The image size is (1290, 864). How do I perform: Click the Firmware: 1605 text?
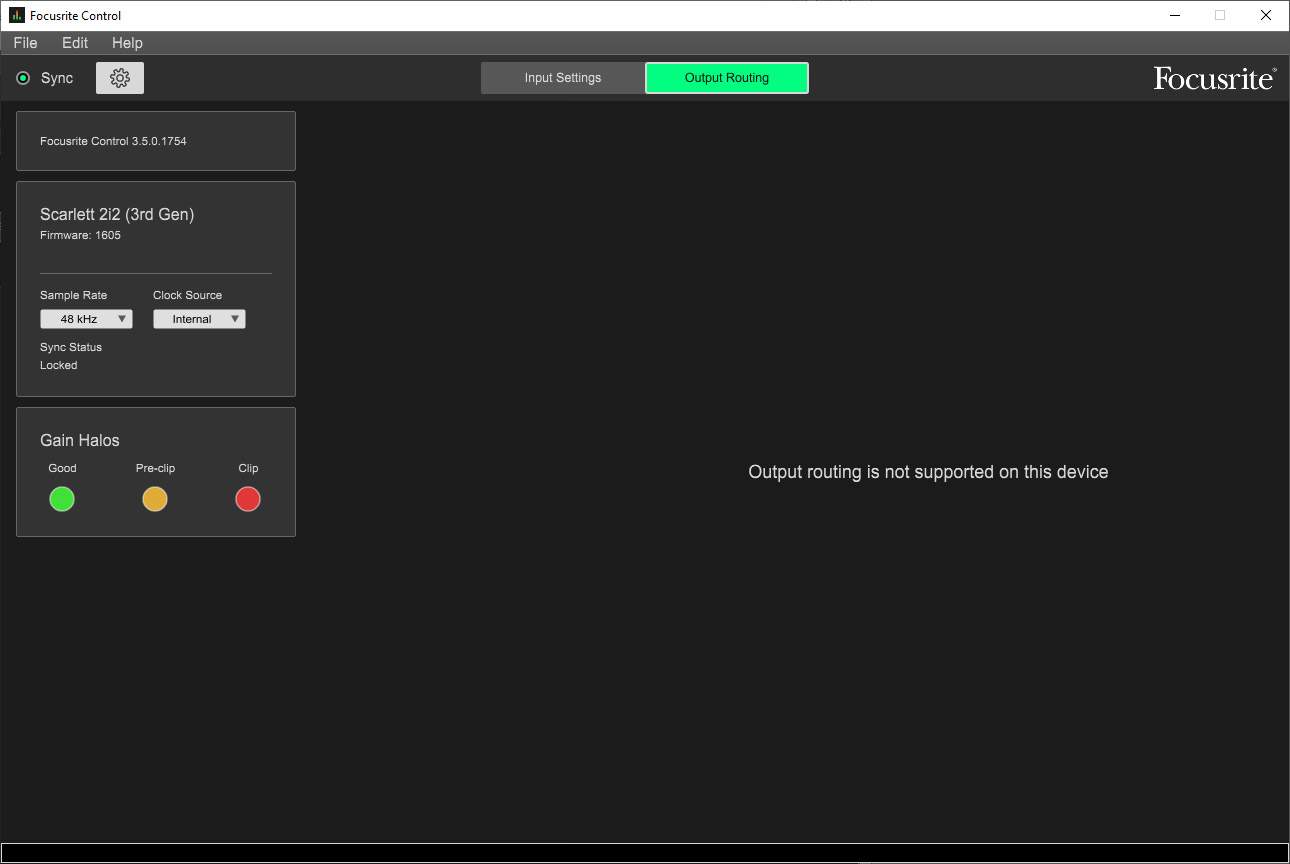[x=80, y=236]
